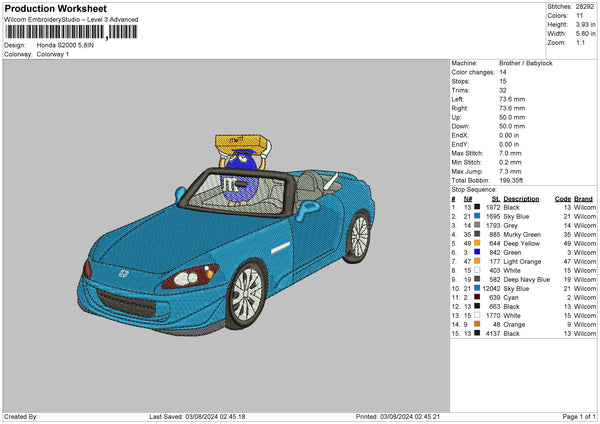This screenshot has width=600, height=424.
Task: Choose the White swatch with 403 stitches
Action: [x=477, y=270]
